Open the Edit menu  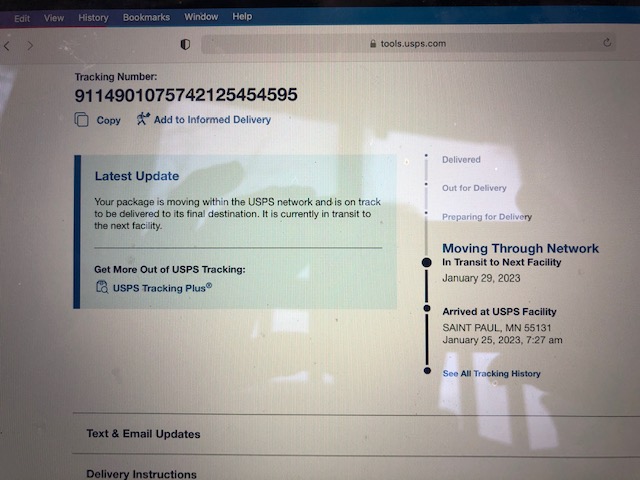(22, 18)
